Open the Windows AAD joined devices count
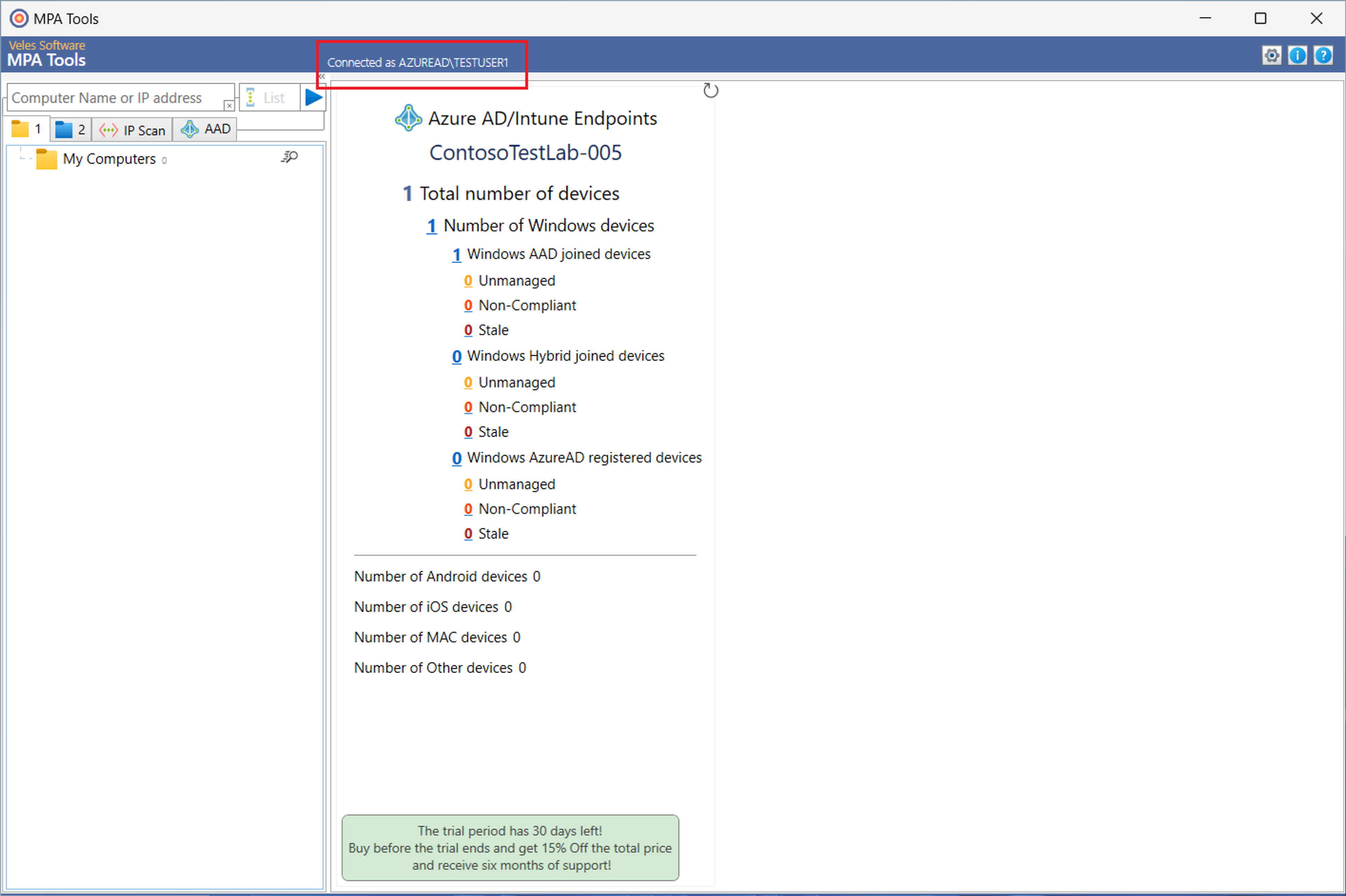This screenshot has width=1346, height=896. click(456, 255)
